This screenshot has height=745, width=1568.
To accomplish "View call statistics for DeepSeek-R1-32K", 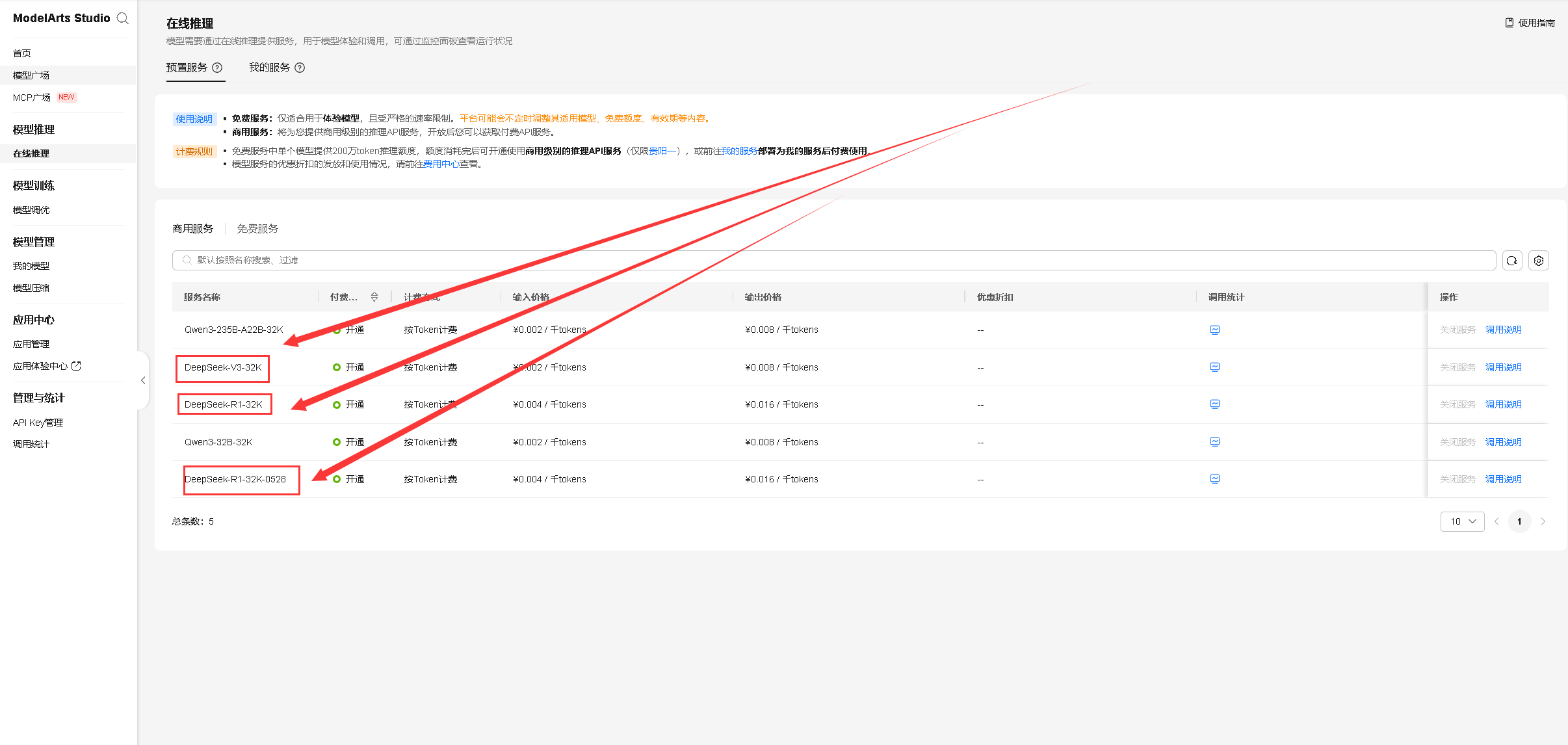I will pos(1215,404).
